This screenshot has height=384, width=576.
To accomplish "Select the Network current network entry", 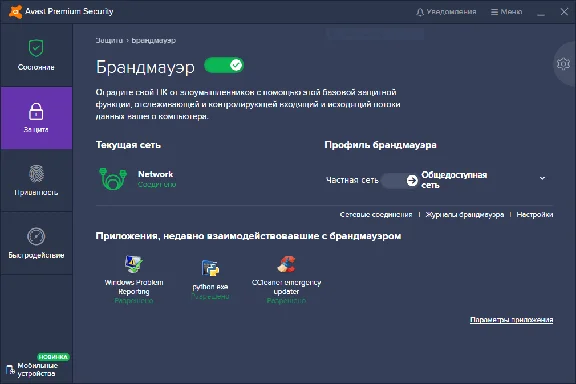I will tap(138, 179).
